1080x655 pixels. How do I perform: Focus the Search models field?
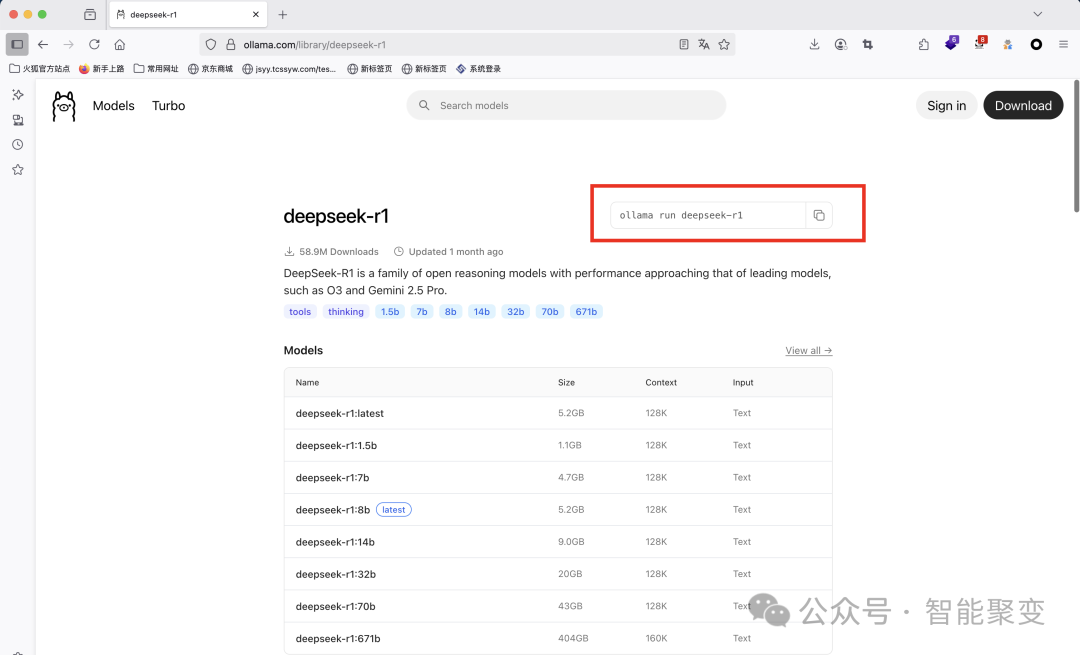[x=566, y=105]
